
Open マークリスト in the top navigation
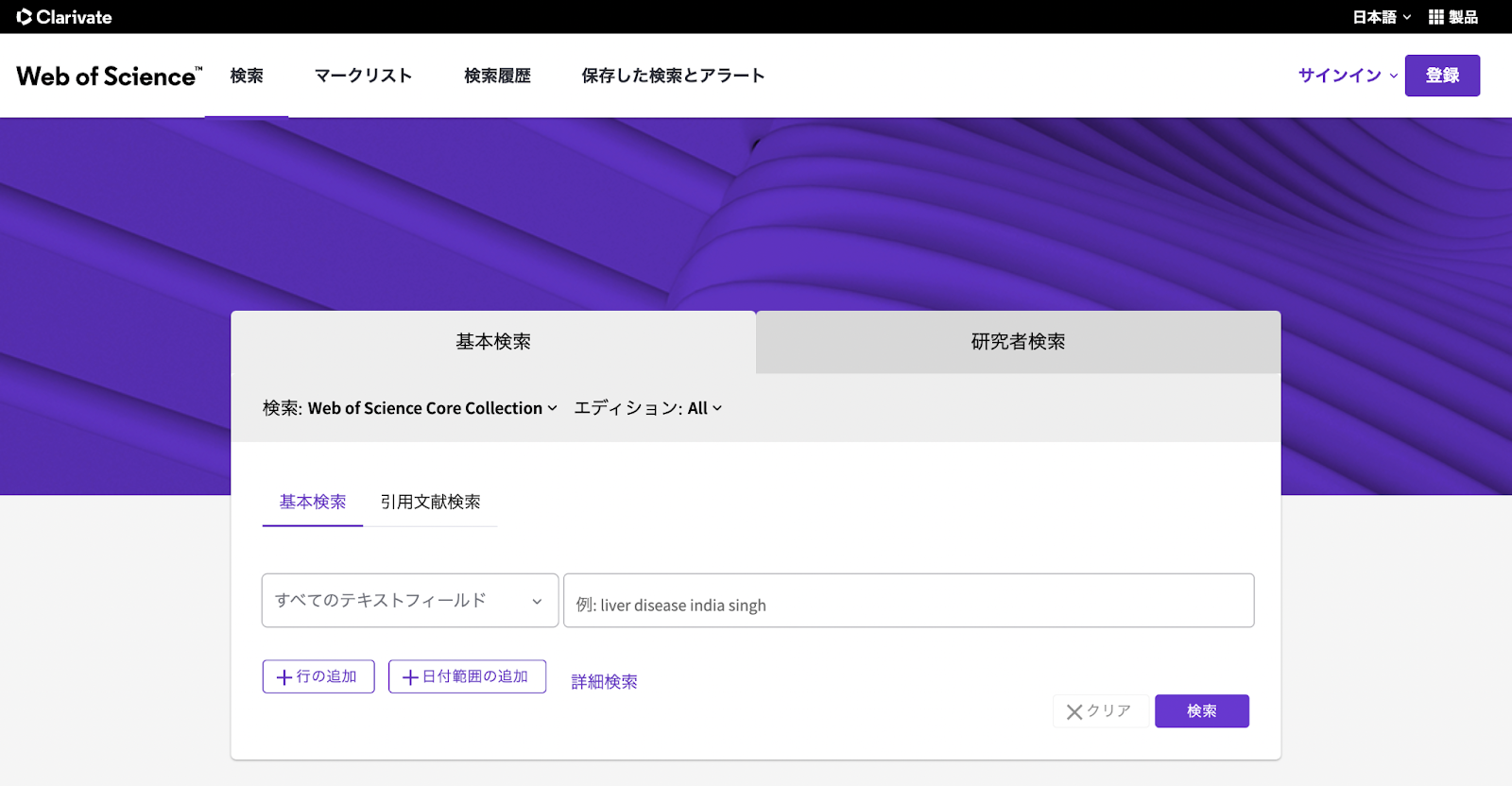(363, 76)
